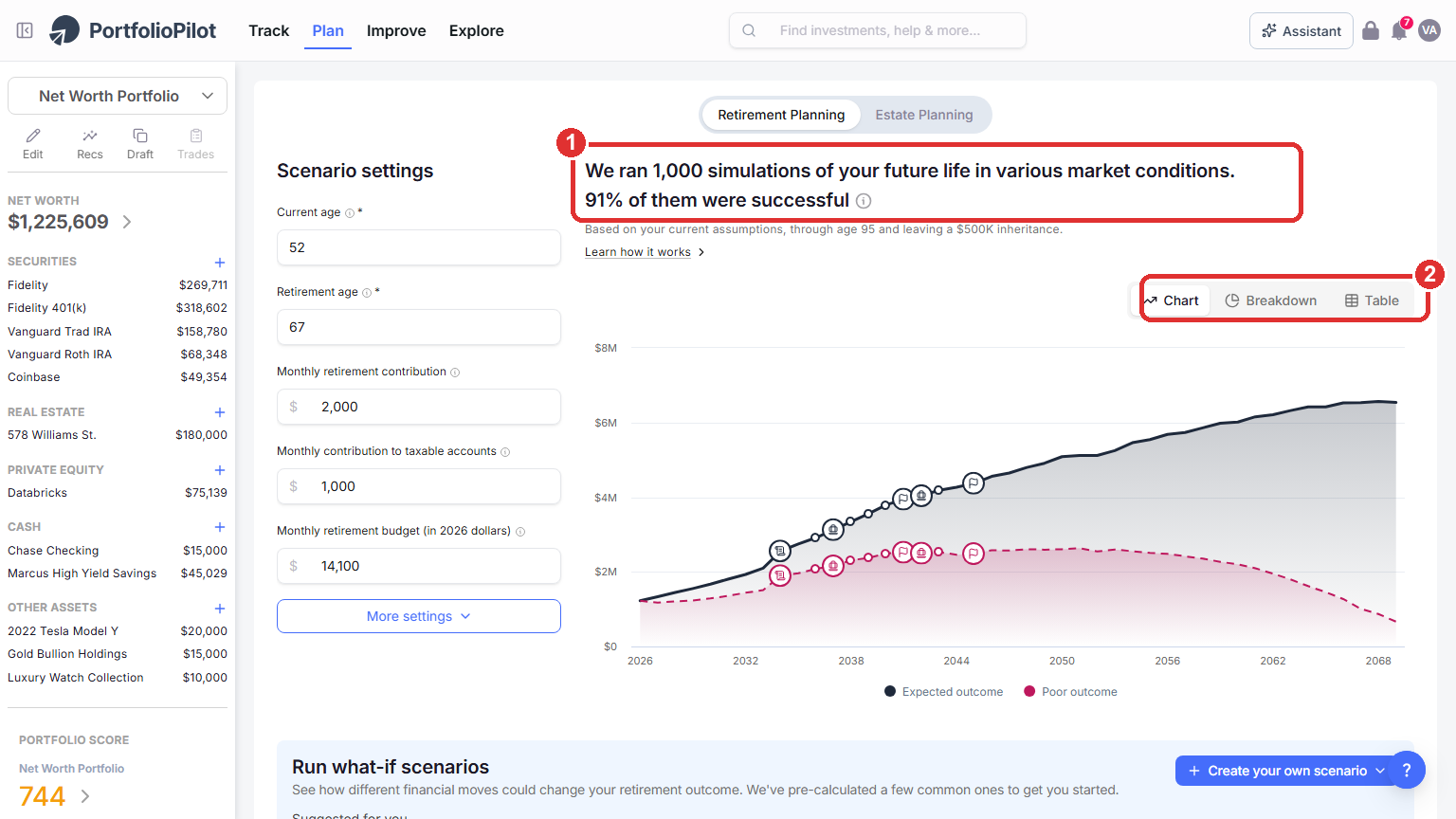1456x819 pixels.
Task: Add a new security with plus
Action: click(x=220, y=263)
